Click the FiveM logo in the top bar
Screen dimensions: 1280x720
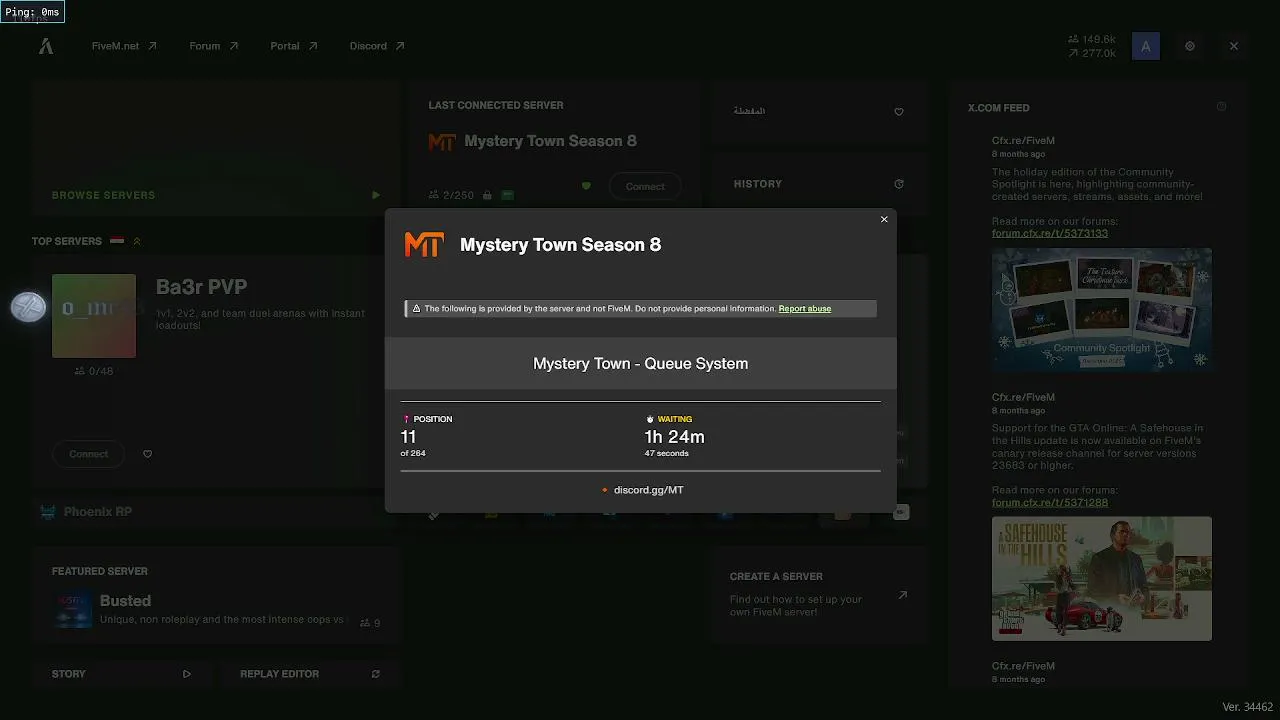point(46,46)
